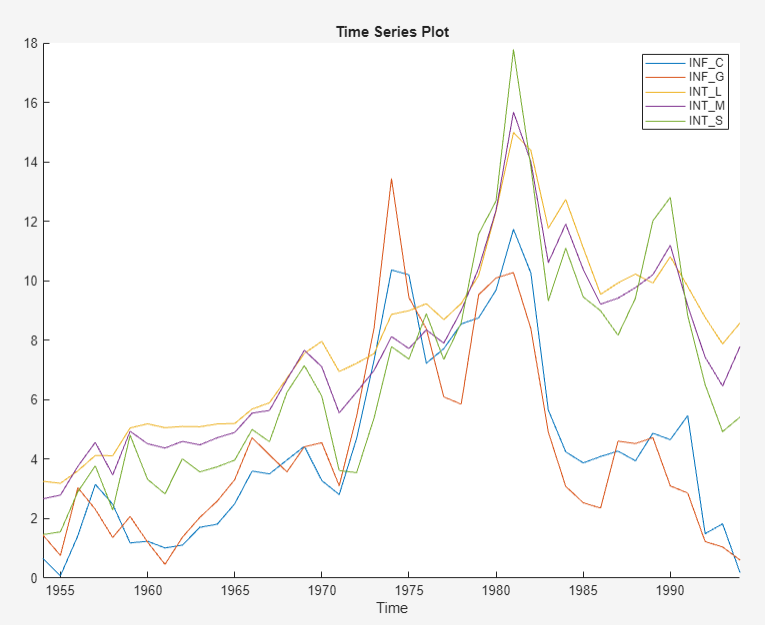Screen dimensions: 765x625
Task: Click the 1985 x-axis tick label
Action: coord(583,590)
